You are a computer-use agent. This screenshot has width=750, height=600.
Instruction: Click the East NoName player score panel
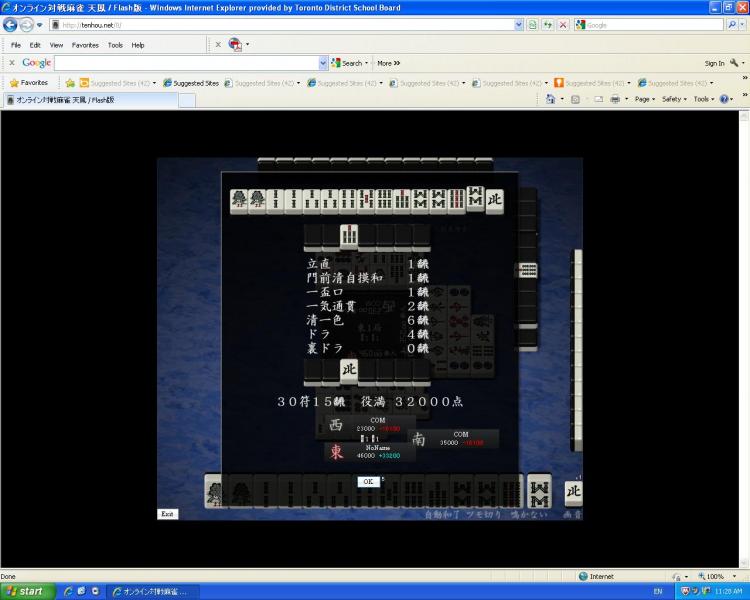coord(370,452)
